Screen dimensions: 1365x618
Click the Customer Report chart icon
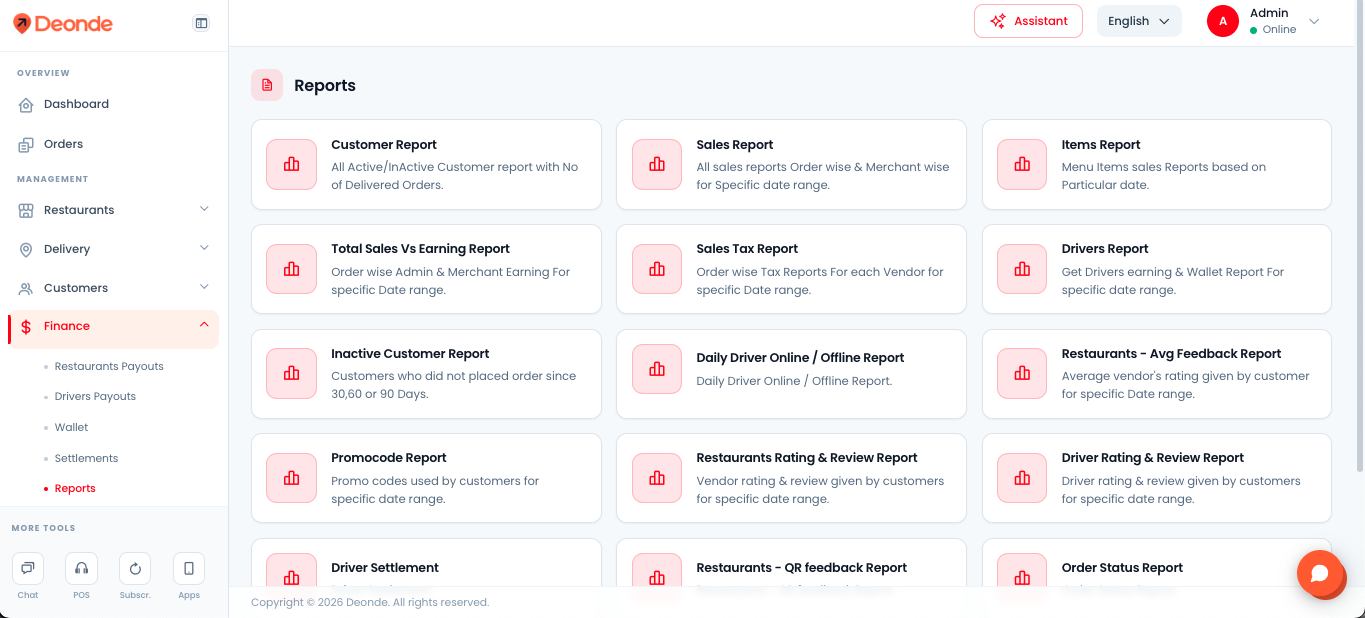[x=292, y=164]
